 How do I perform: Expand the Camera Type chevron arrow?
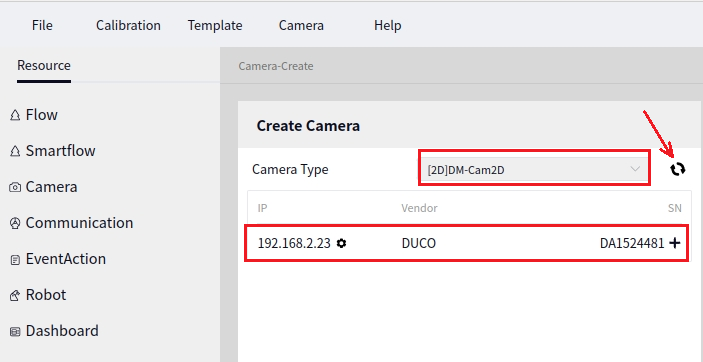(635, 169)
